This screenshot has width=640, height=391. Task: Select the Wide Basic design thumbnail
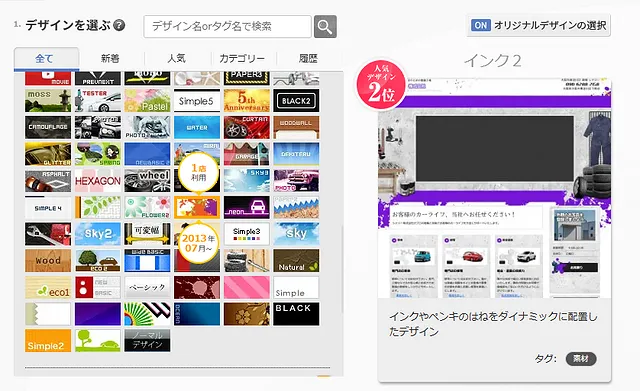click(147, 260)
